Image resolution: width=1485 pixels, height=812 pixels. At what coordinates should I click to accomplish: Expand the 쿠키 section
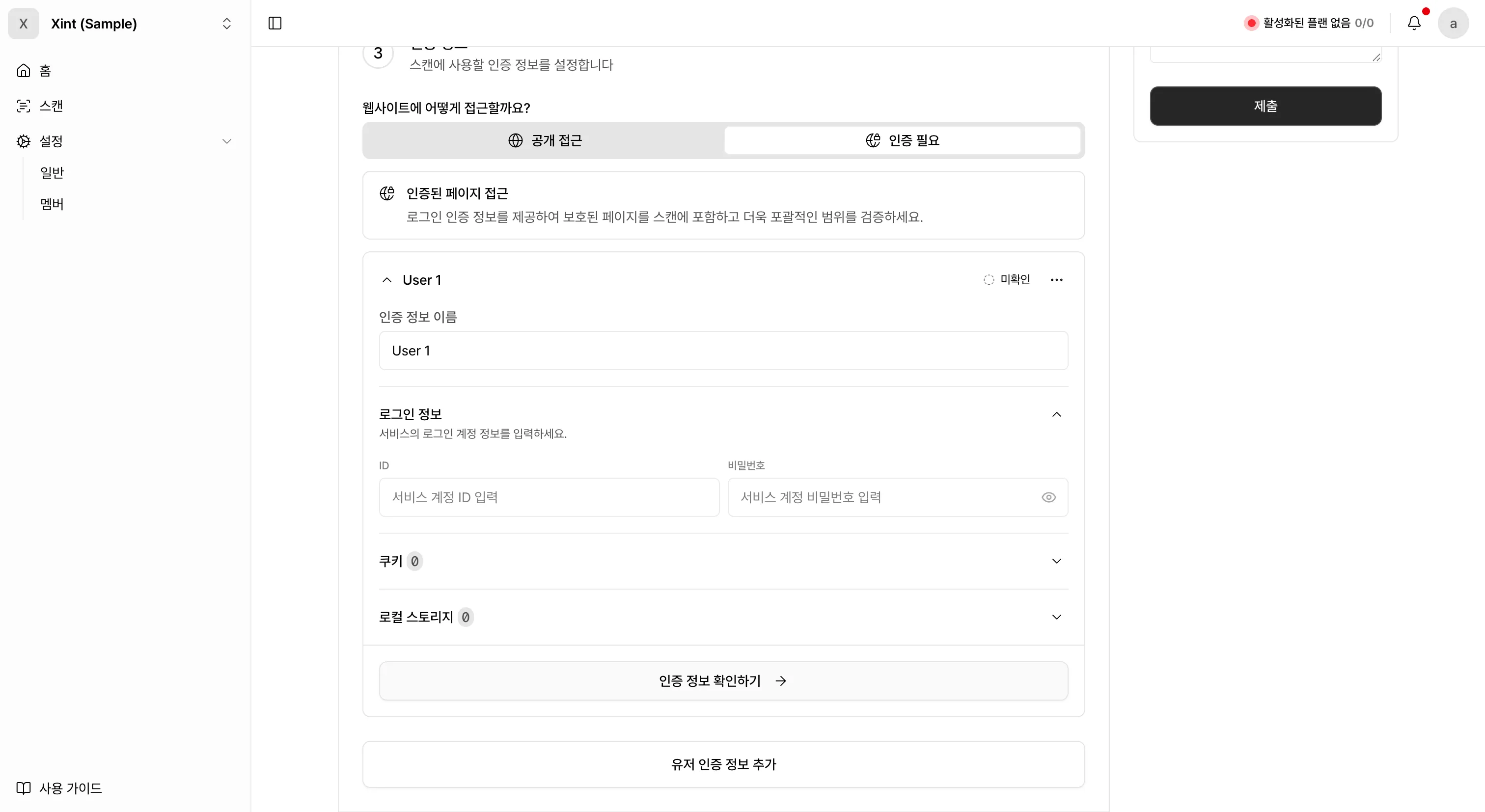[x=1056, y=561]
